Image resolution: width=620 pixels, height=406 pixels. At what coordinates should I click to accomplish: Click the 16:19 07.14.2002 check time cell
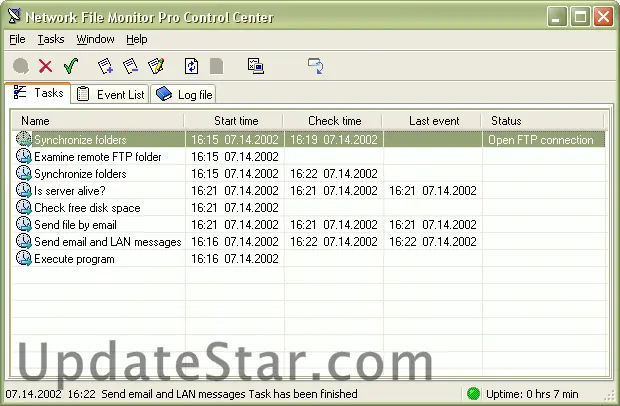[334, 140]
